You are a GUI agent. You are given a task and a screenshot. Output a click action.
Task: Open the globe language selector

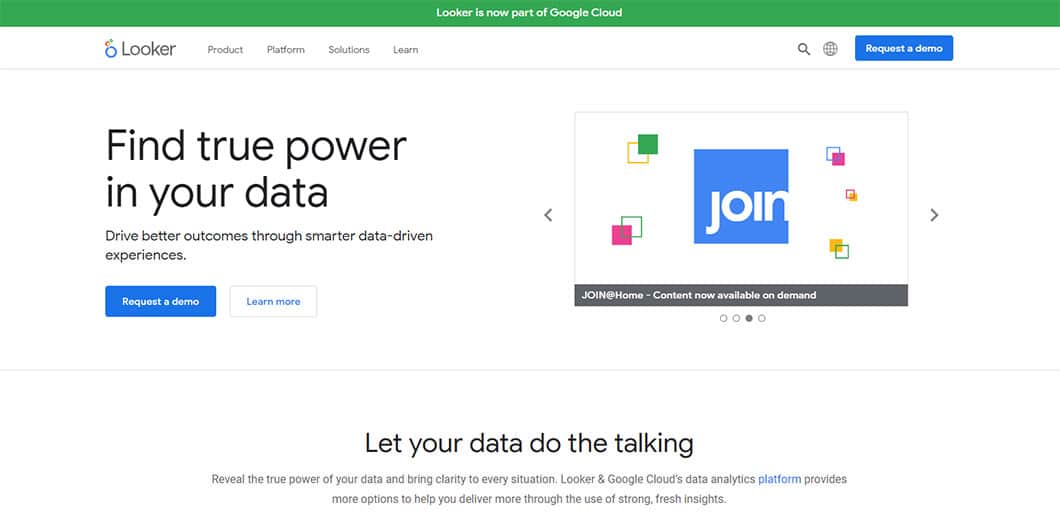click(x=830, y=49)
